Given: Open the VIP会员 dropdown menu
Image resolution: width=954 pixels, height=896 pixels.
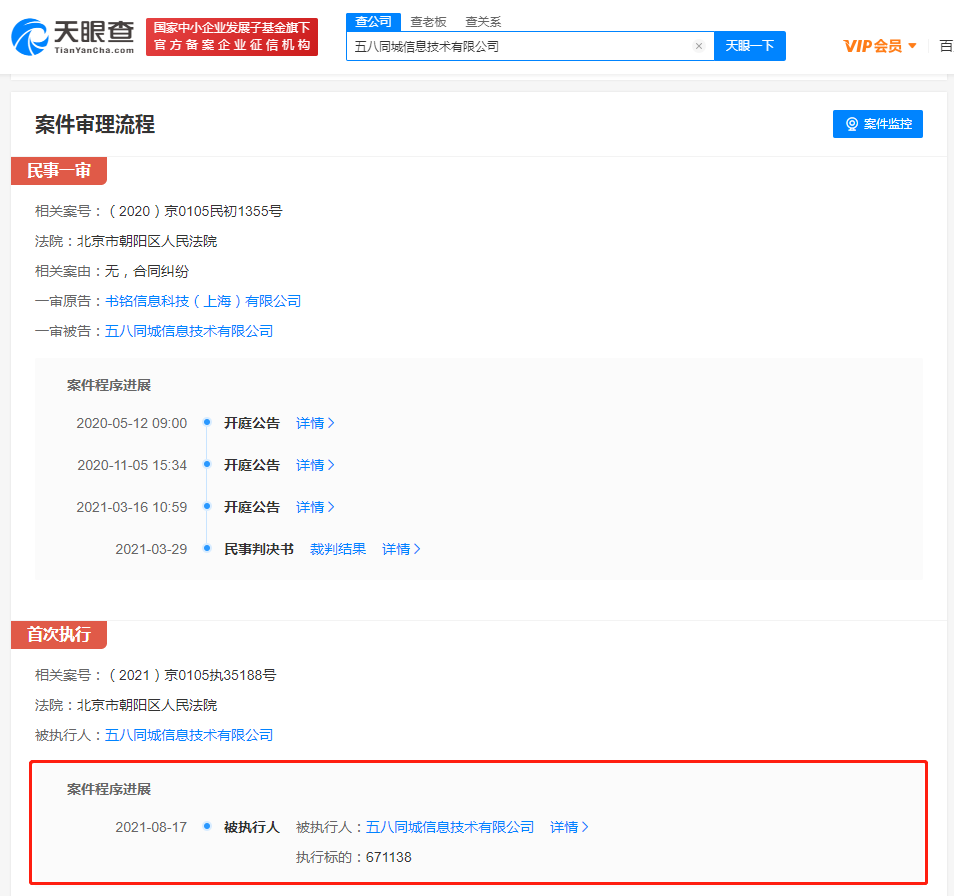Looking at the screenshot, I should [880, 46].
